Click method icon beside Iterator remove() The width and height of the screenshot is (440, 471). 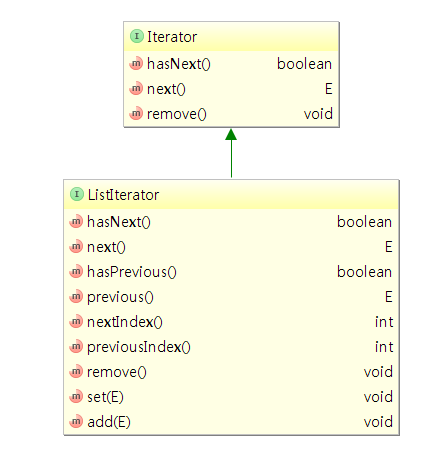(x=136, y=114)
